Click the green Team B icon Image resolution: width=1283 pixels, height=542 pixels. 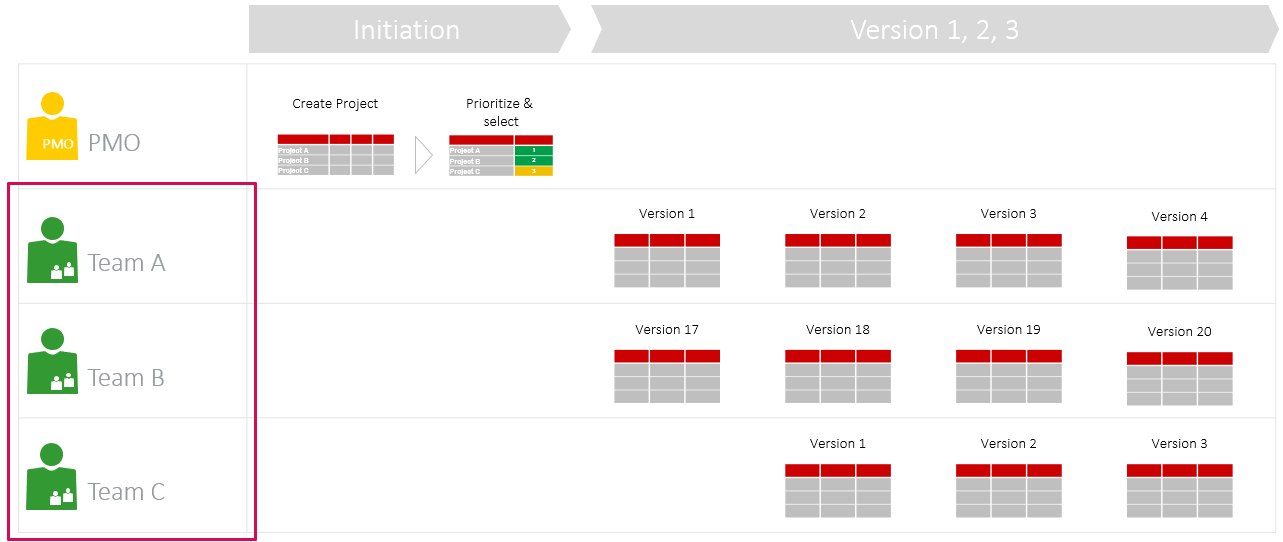(52, 361)
